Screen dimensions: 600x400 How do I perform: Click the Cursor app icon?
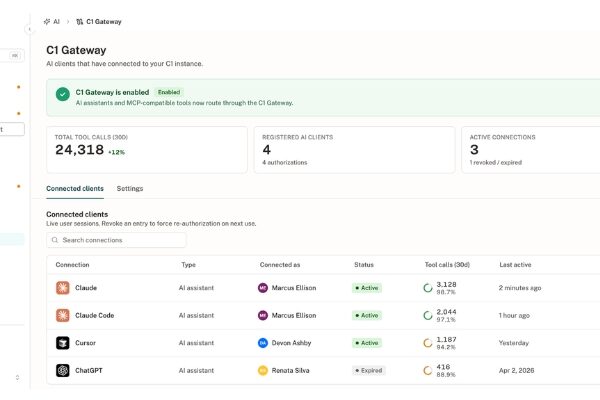[63, 343]
